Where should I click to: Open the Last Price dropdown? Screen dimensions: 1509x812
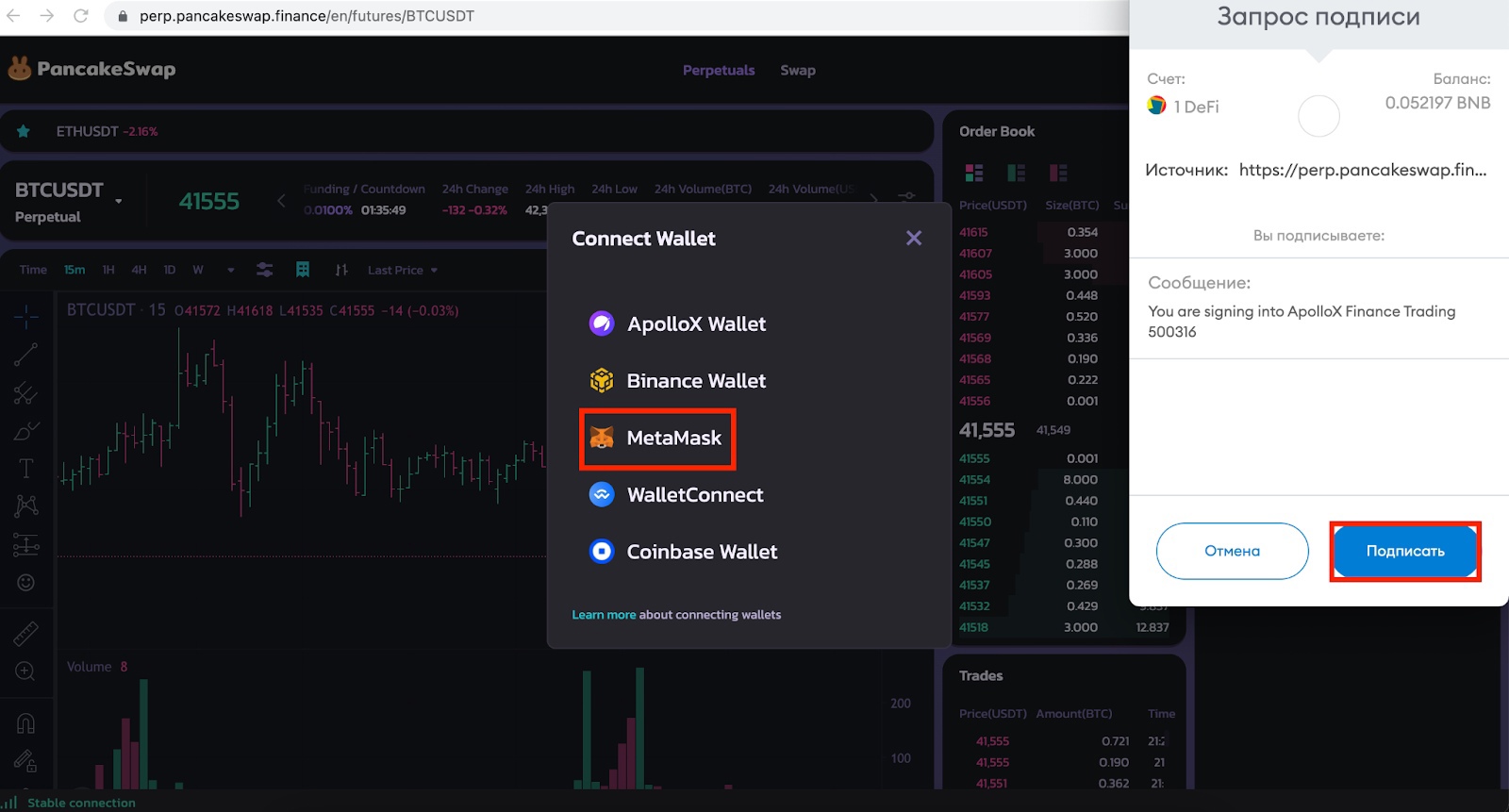pos(403,270)
